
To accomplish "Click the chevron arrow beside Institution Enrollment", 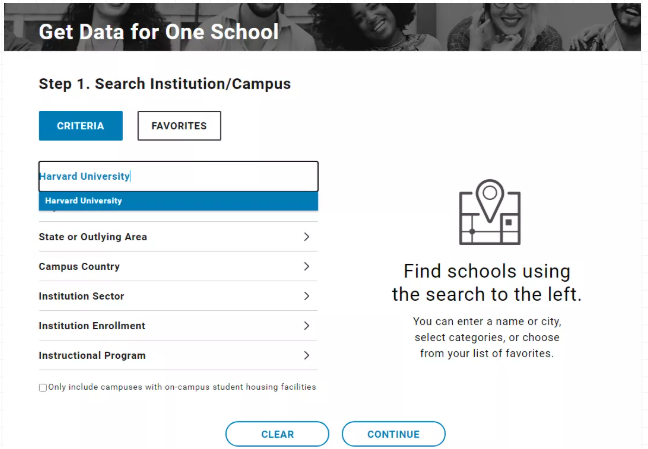I will pos(306,326).
